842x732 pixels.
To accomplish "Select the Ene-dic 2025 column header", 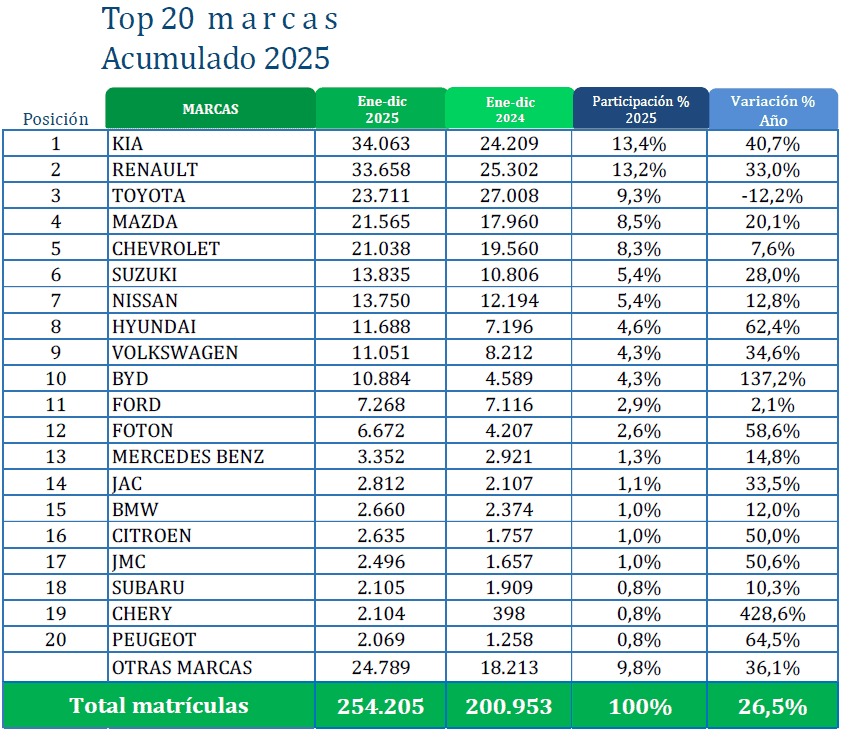I will pyautogui.click(x=381, y=108).
